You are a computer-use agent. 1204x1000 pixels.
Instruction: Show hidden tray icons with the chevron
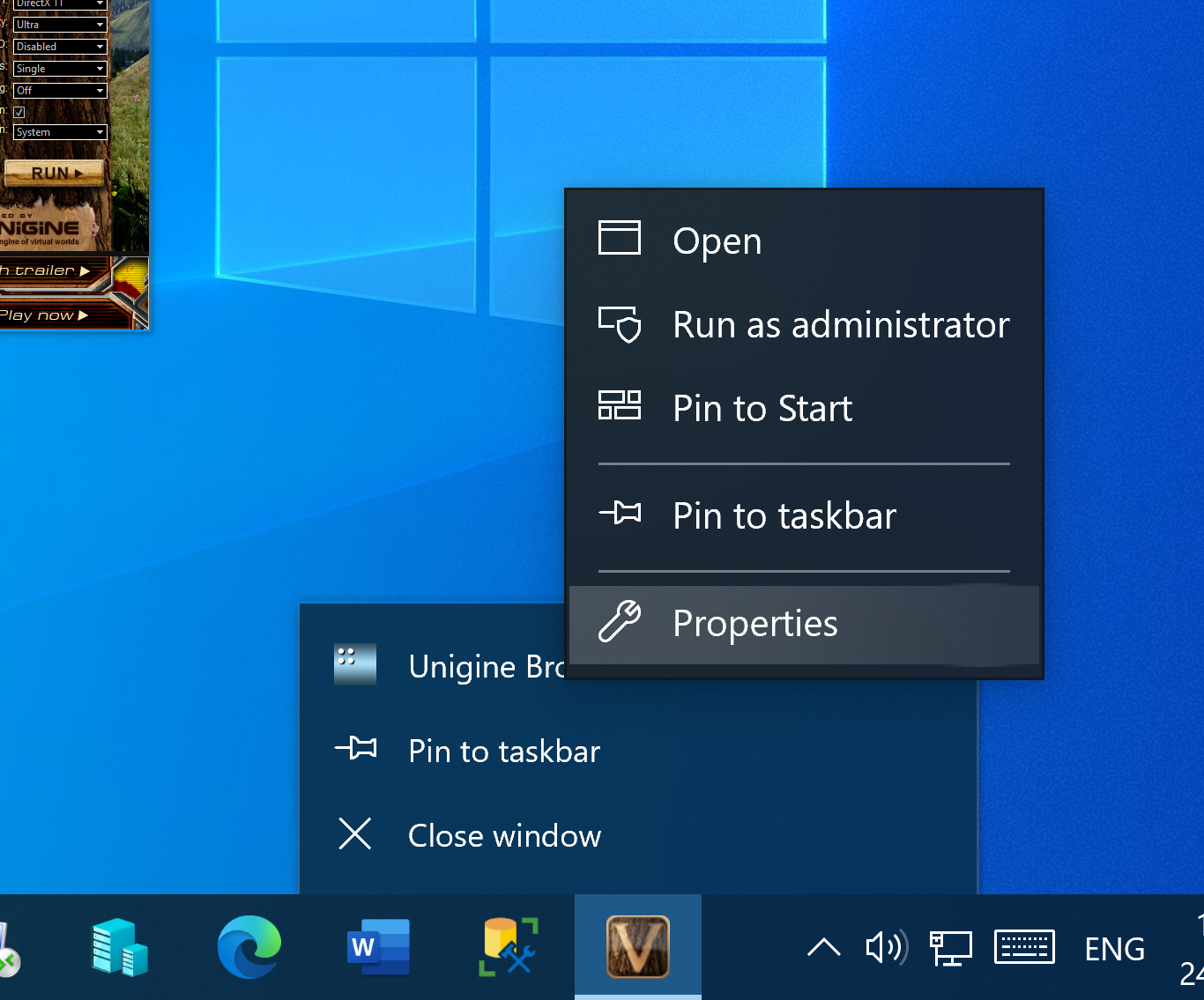coord(823,948)
